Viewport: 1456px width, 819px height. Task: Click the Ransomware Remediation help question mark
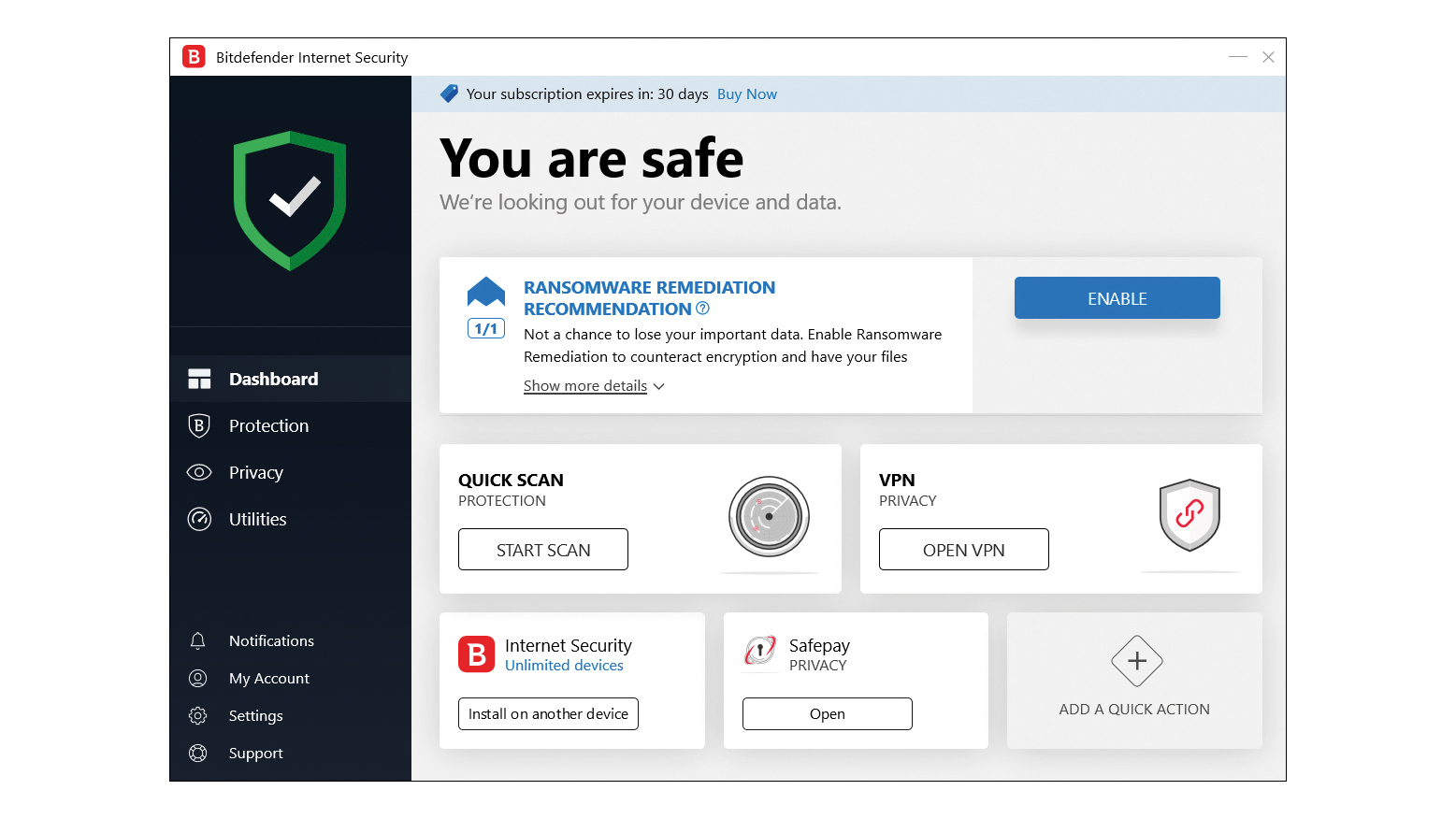tap(702, 309)
